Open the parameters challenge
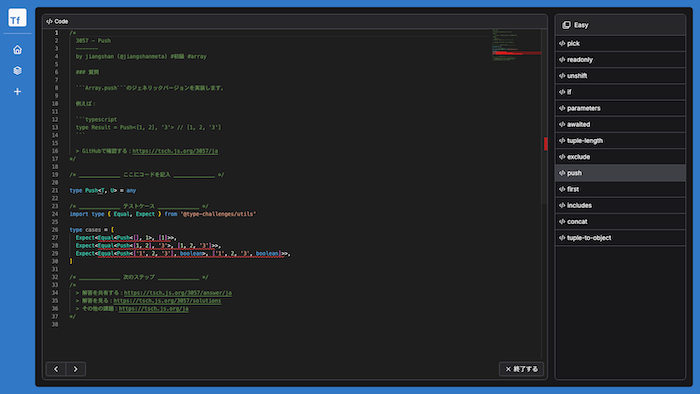 pos(620,108)
